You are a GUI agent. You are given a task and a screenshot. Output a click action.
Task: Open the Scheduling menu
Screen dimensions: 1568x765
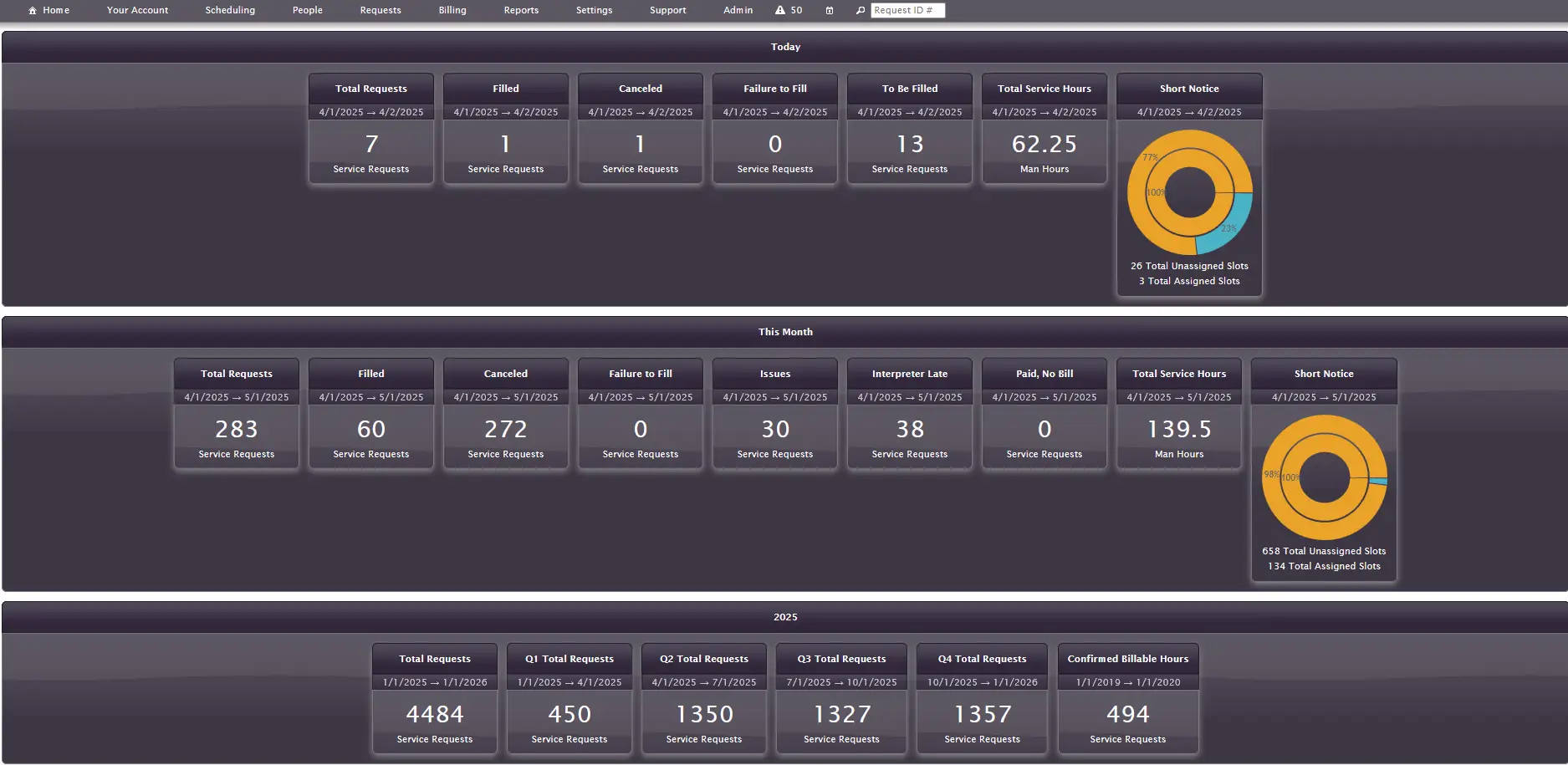coord(230,11)
